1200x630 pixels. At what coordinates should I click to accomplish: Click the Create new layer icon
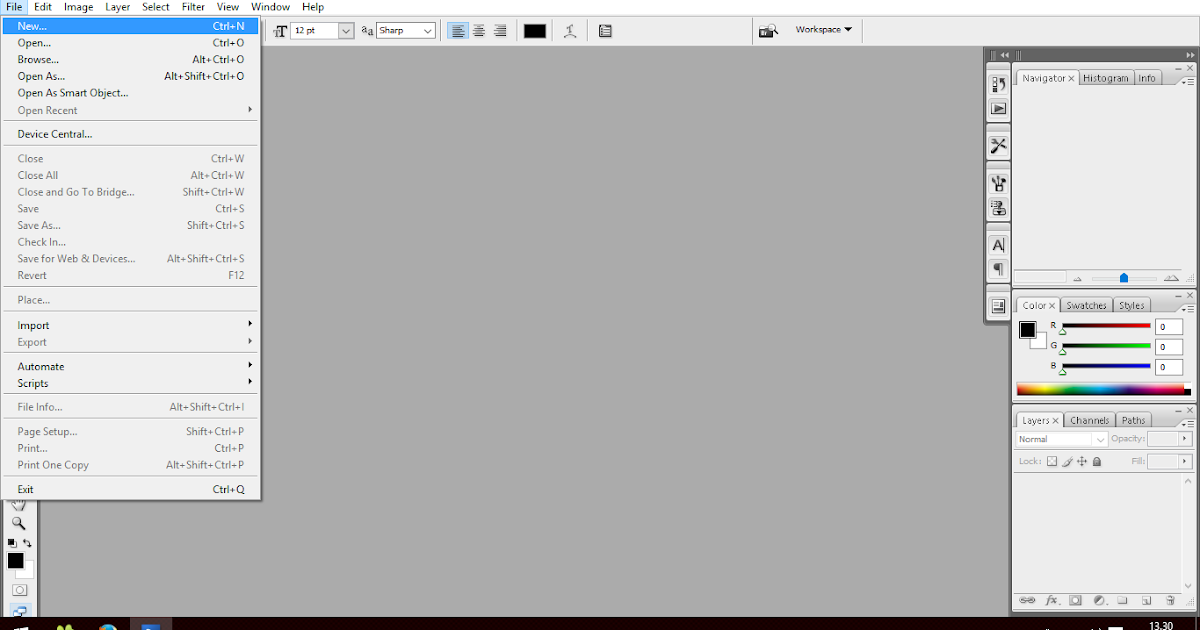(x=1147, y=601)
